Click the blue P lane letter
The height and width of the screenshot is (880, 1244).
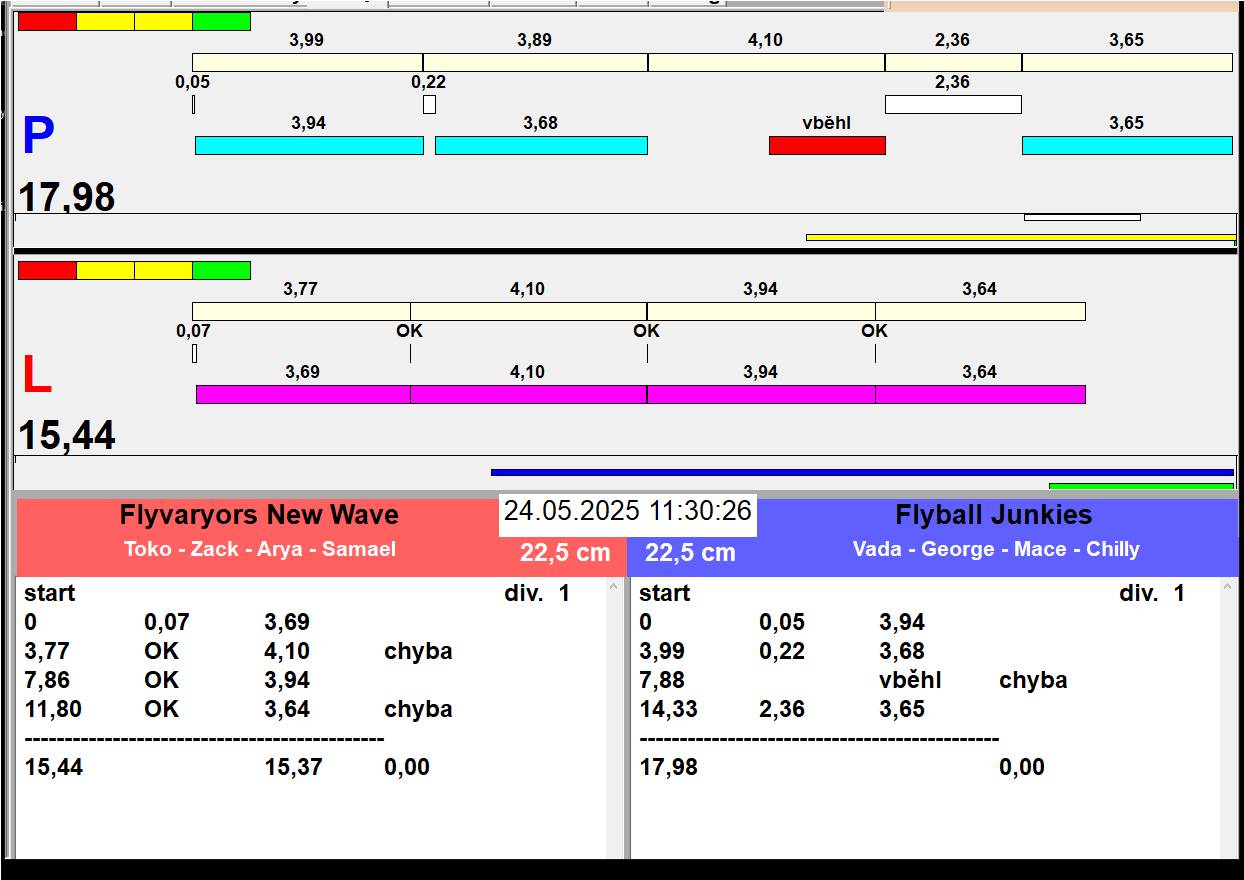coord(38,136)
